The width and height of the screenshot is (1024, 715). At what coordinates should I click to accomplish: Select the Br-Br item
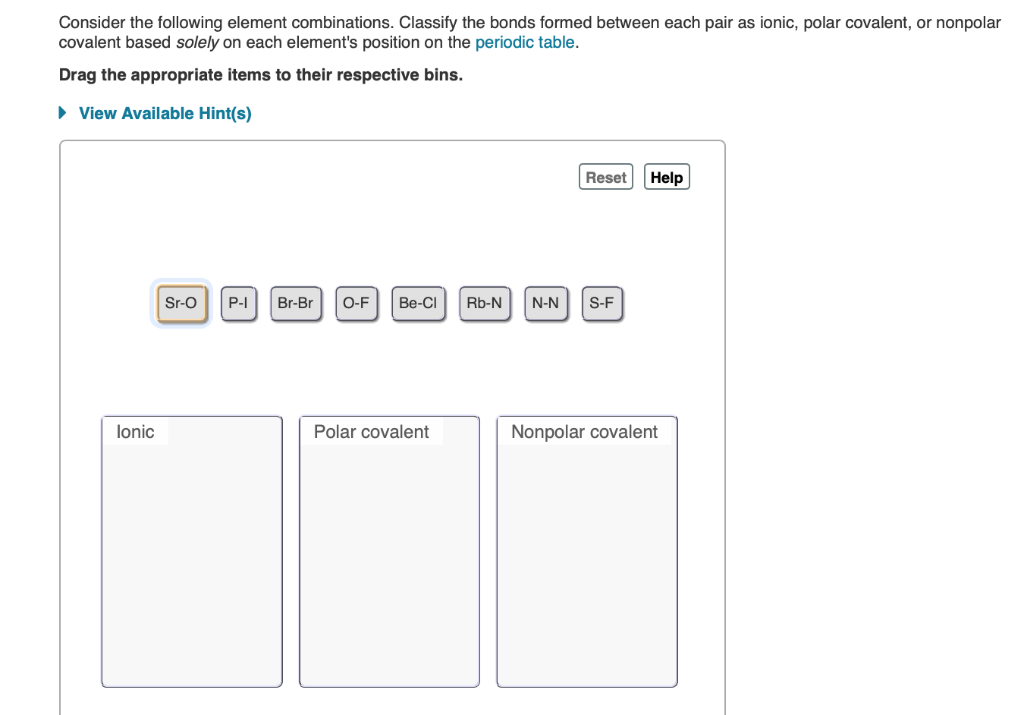296,303
